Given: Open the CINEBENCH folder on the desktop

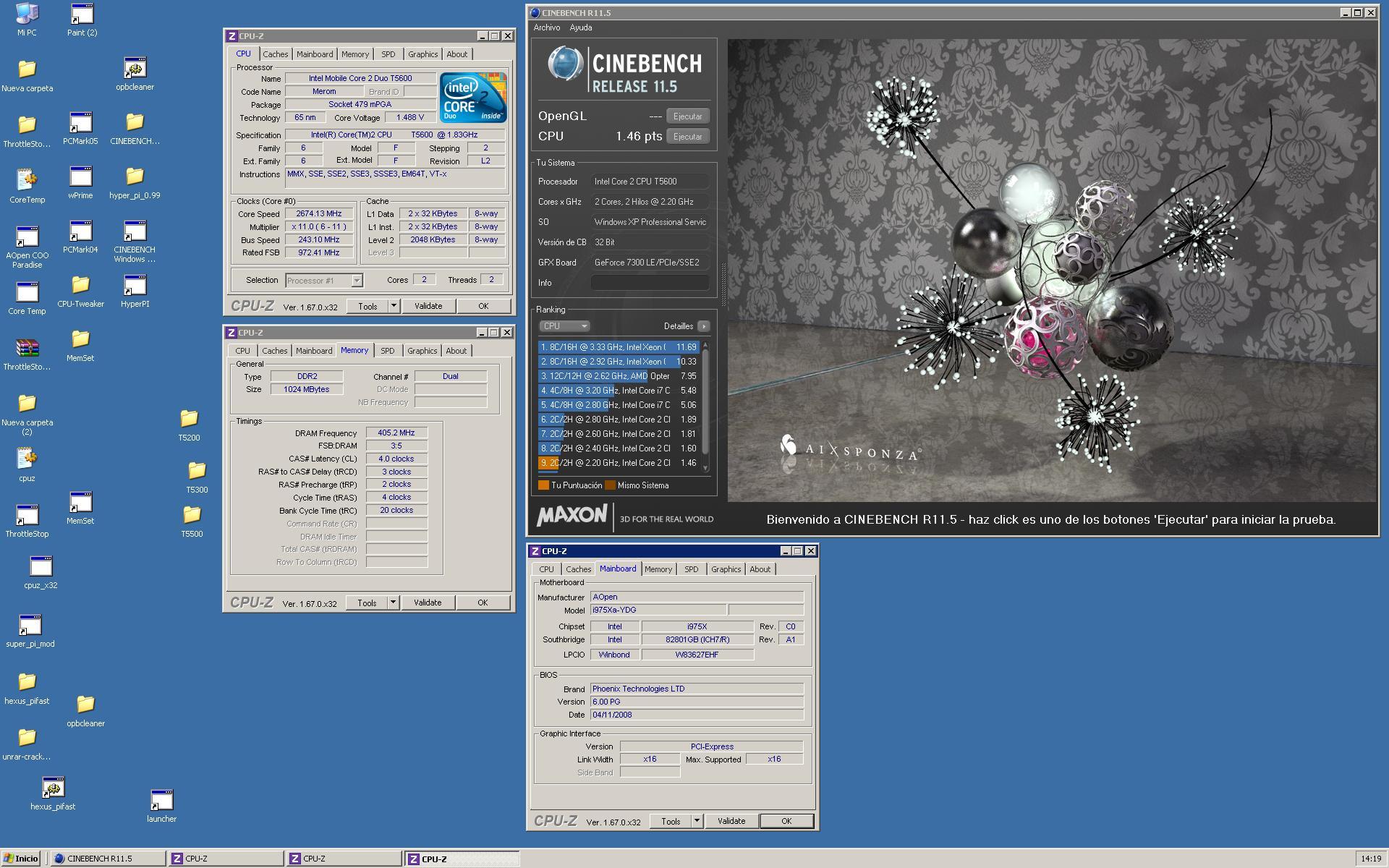Looking at the screenshot, I should (x=135, y=128).
